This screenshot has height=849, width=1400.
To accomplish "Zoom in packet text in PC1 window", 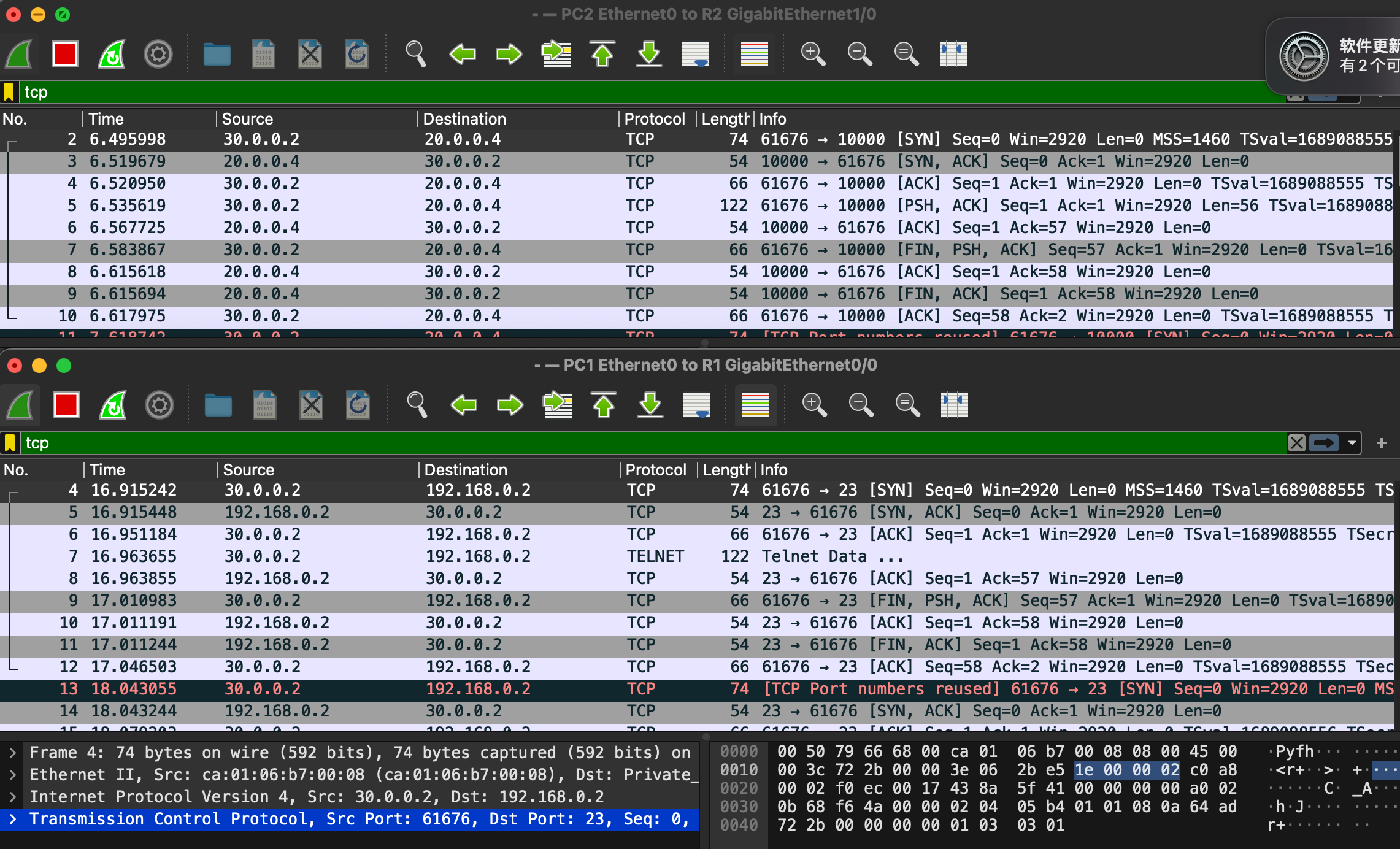I will 814,405.
